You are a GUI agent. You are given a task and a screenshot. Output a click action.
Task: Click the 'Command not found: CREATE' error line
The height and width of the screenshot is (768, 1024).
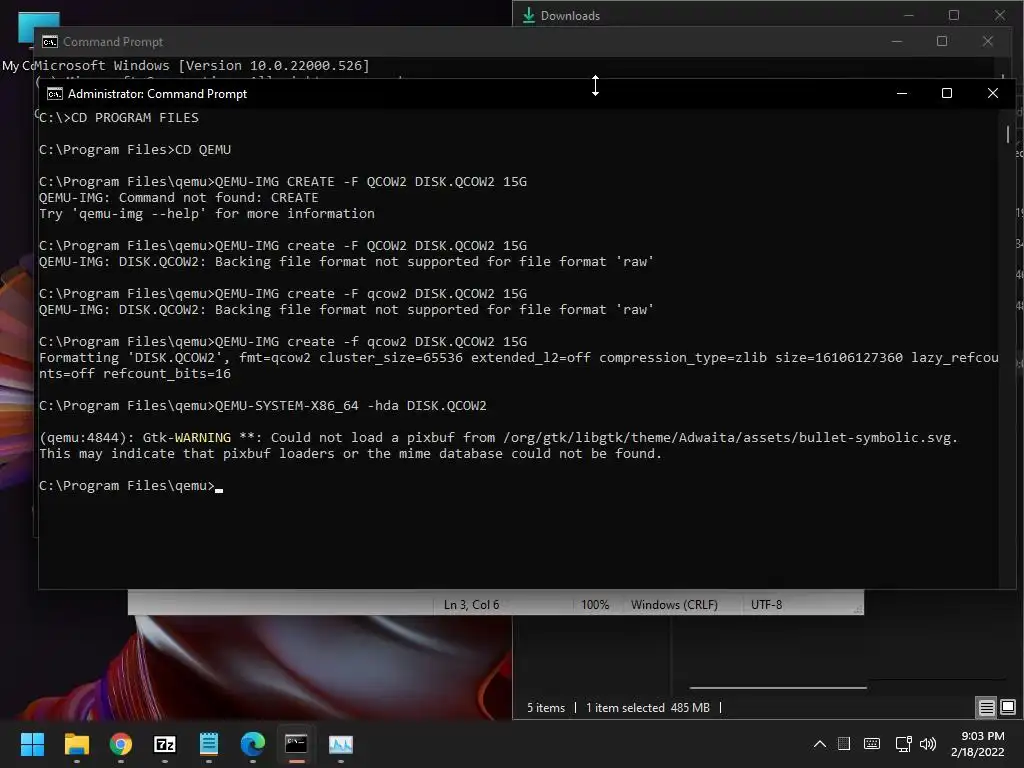point(178,197)
